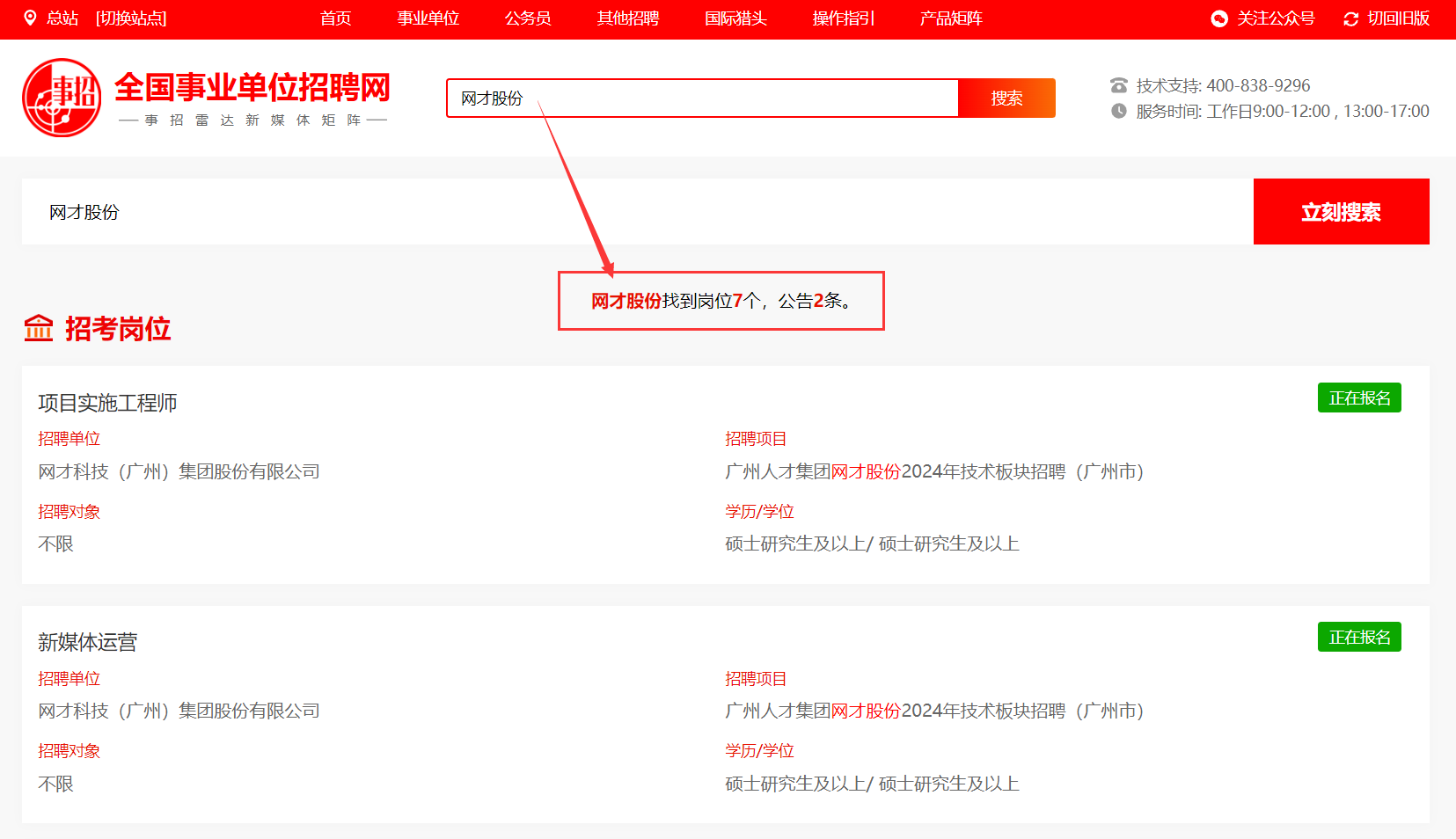
Task: Open the 其他招聘 menu item
Action: click(627, 18)
